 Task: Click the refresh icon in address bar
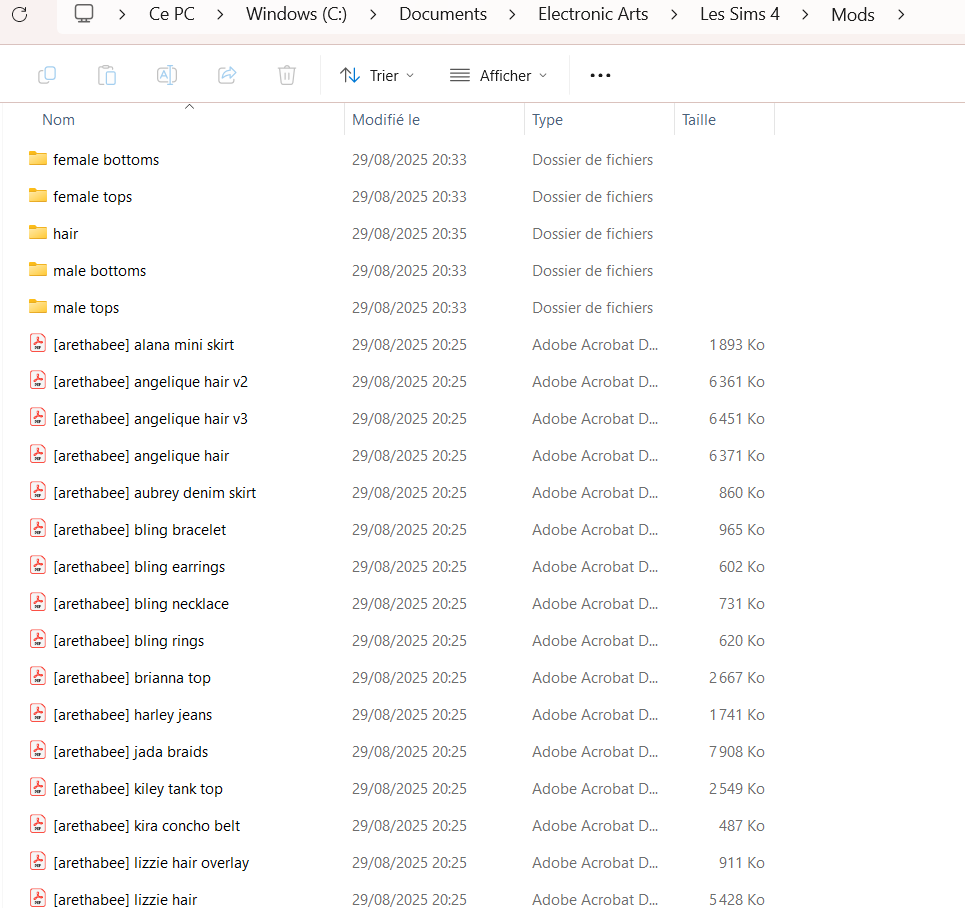(19, 14)
